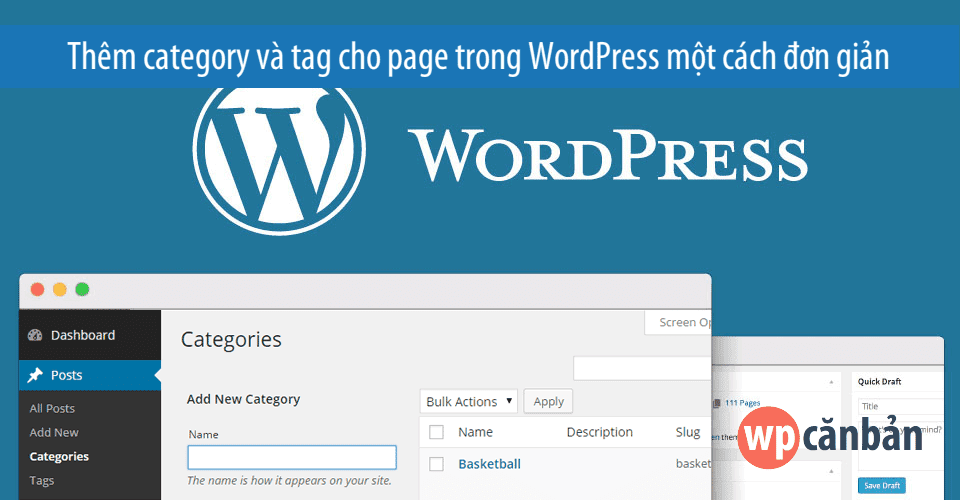Open Add New submenu link
This screenshot has width=960, height=500.
(54, 432)
